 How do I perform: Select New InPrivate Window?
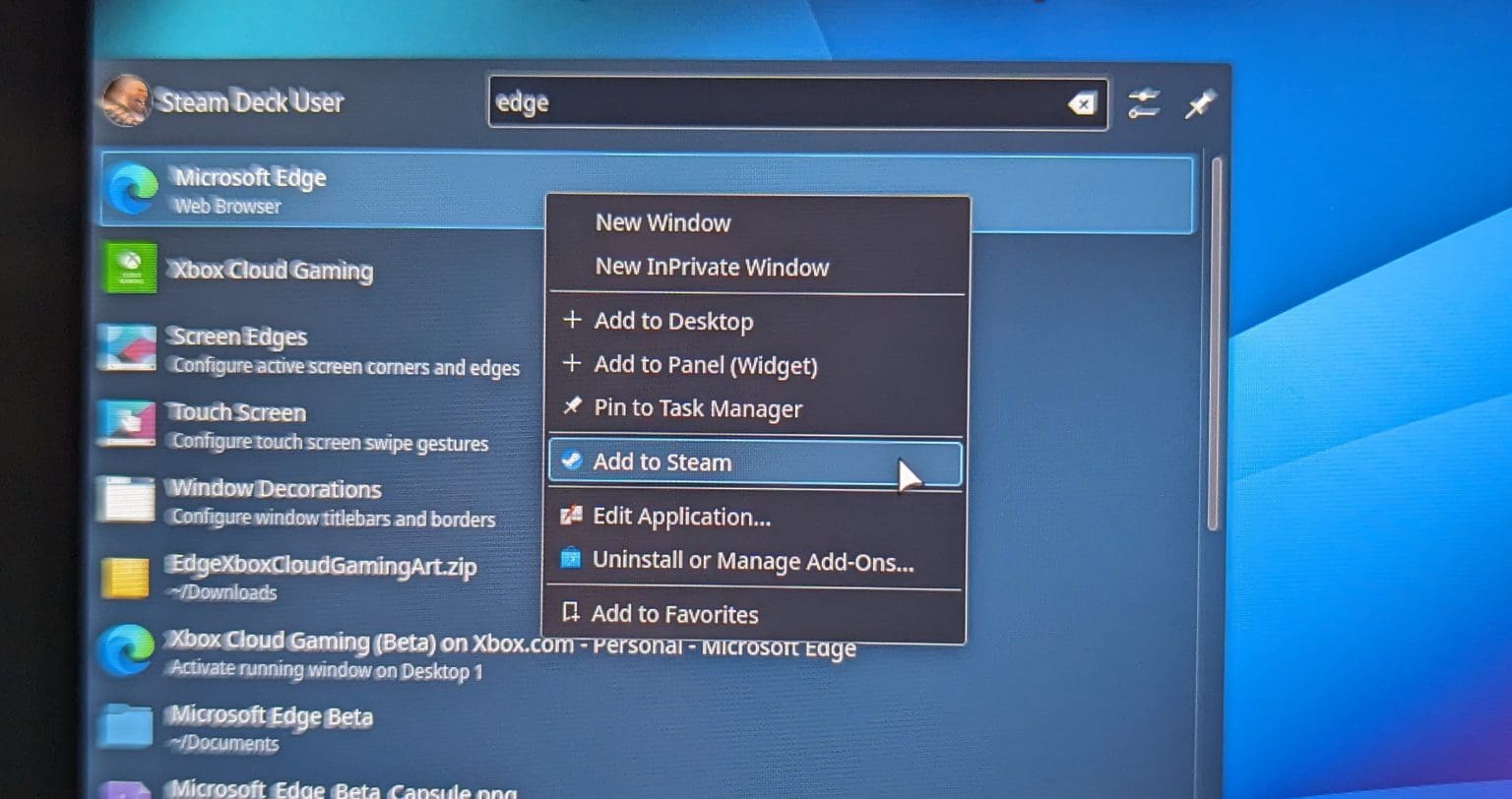click(712, 268)
